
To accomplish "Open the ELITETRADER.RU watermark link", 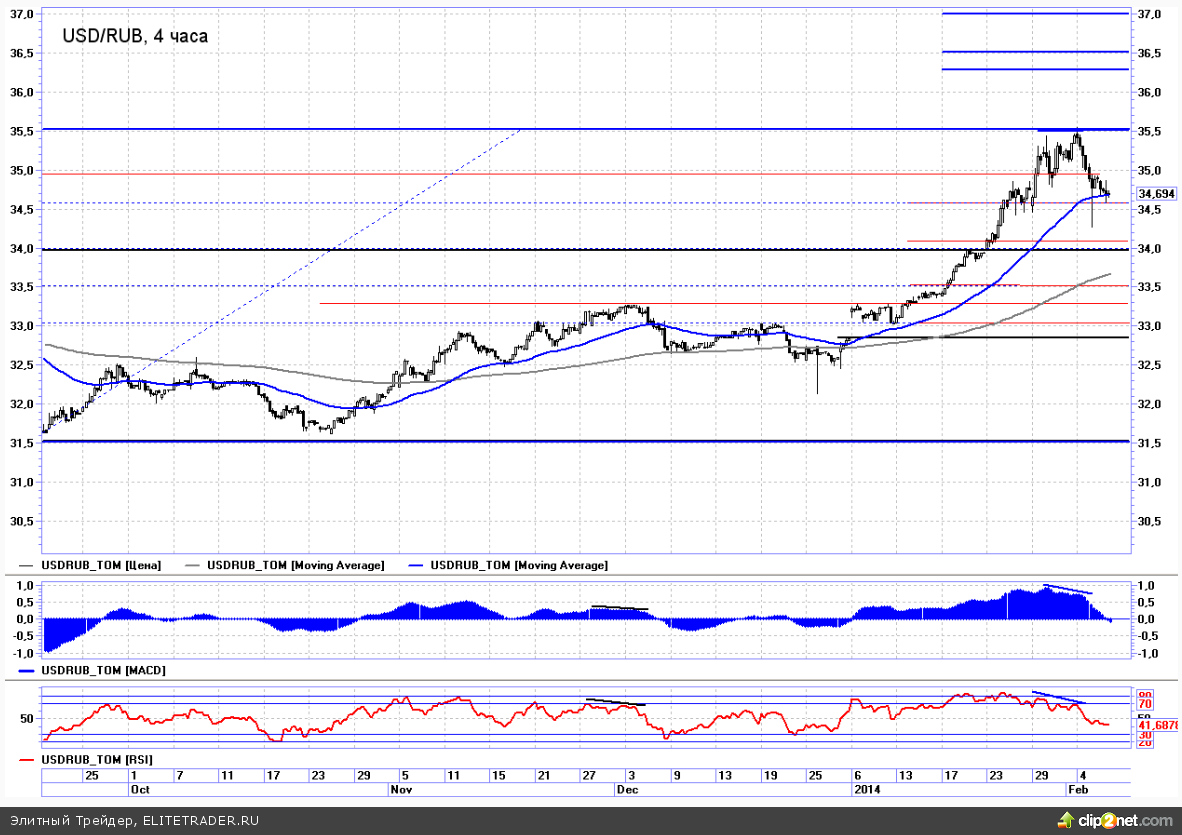I will [x=200, y=821].
